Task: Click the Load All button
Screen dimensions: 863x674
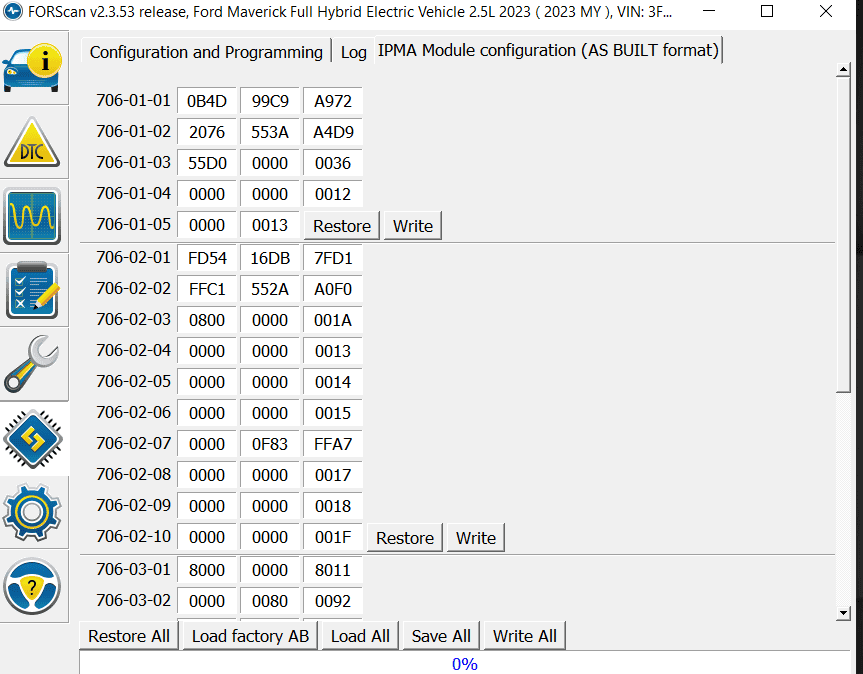Action: click(360, 635)
